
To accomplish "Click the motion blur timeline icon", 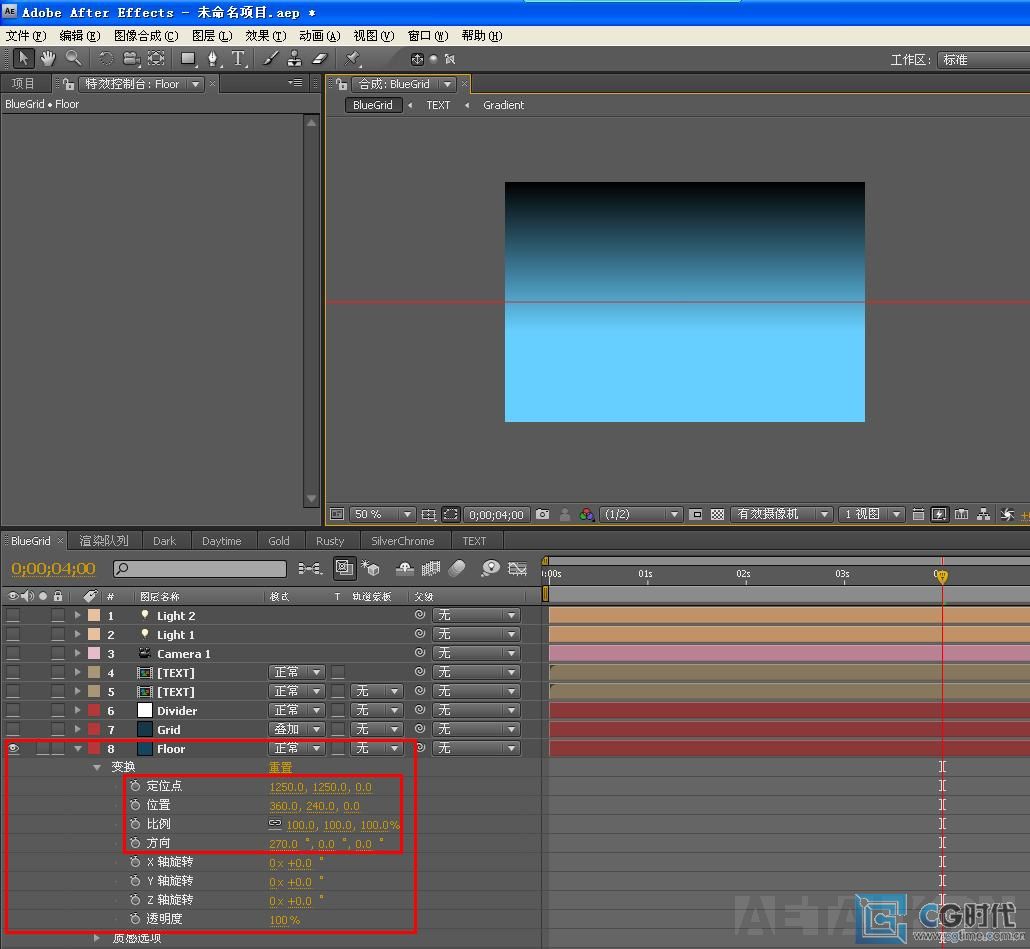I will point(457,568).
